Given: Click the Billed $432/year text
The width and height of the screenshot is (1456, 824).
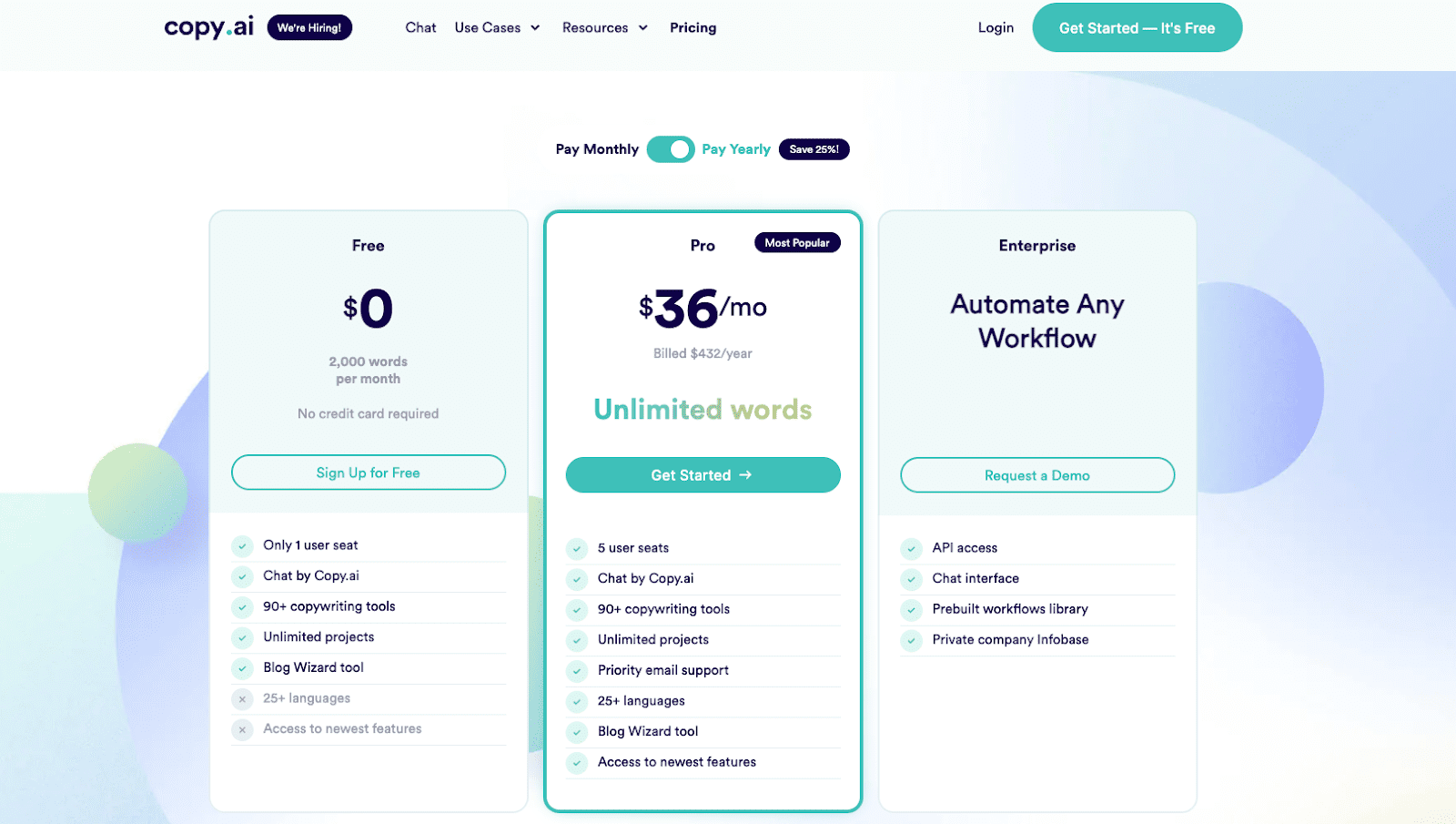Looking at the screenshot, I should click(x=703, y=353).
